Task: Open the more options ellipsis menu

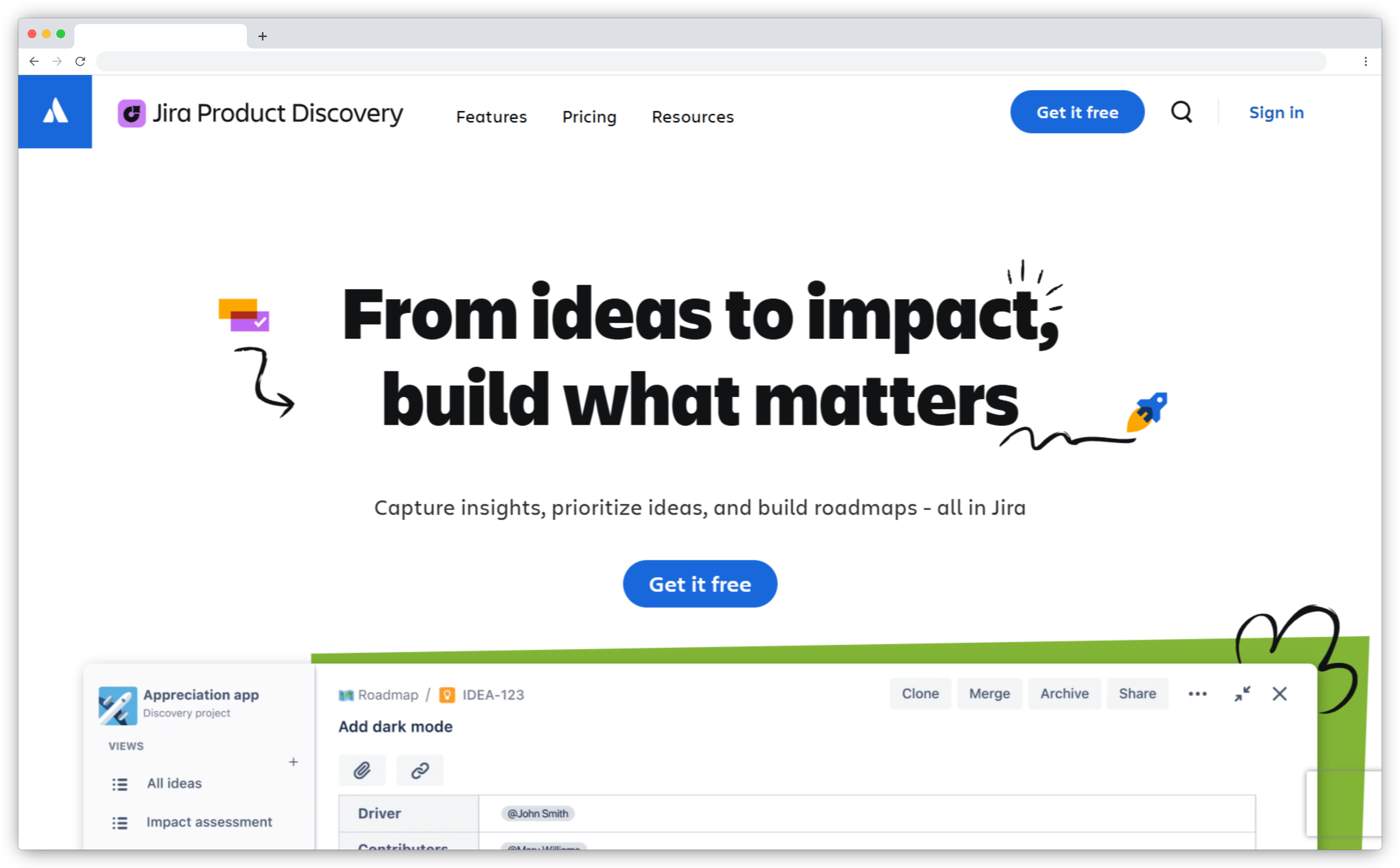Action: [x=1197, y=693]
